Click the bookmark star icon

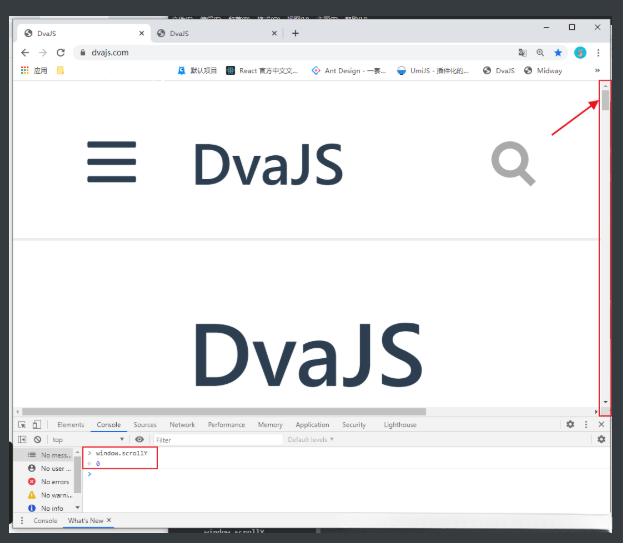(x=558, y=52)
